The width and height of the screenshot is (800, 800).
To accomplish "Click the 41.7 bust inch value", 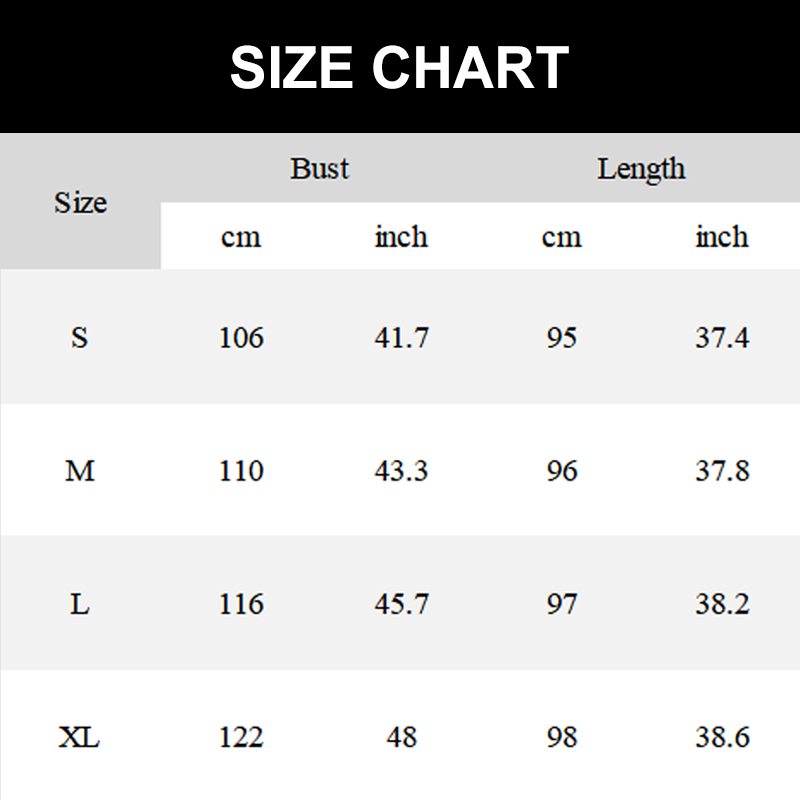I will 401,338.
